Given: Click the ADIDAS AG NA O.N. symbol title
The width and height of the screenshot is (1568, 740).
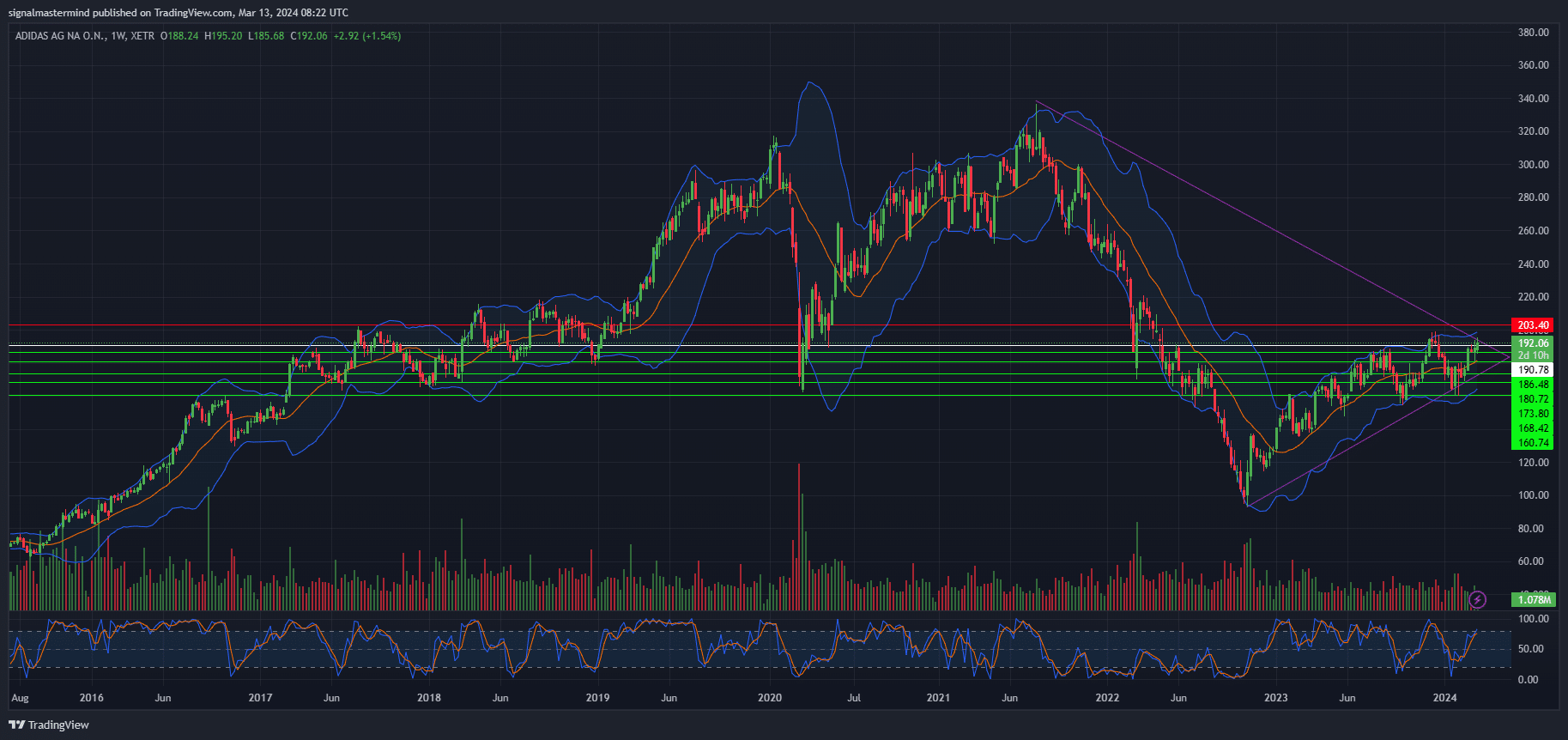Looking at the screenshot, I should pos(60,36).
